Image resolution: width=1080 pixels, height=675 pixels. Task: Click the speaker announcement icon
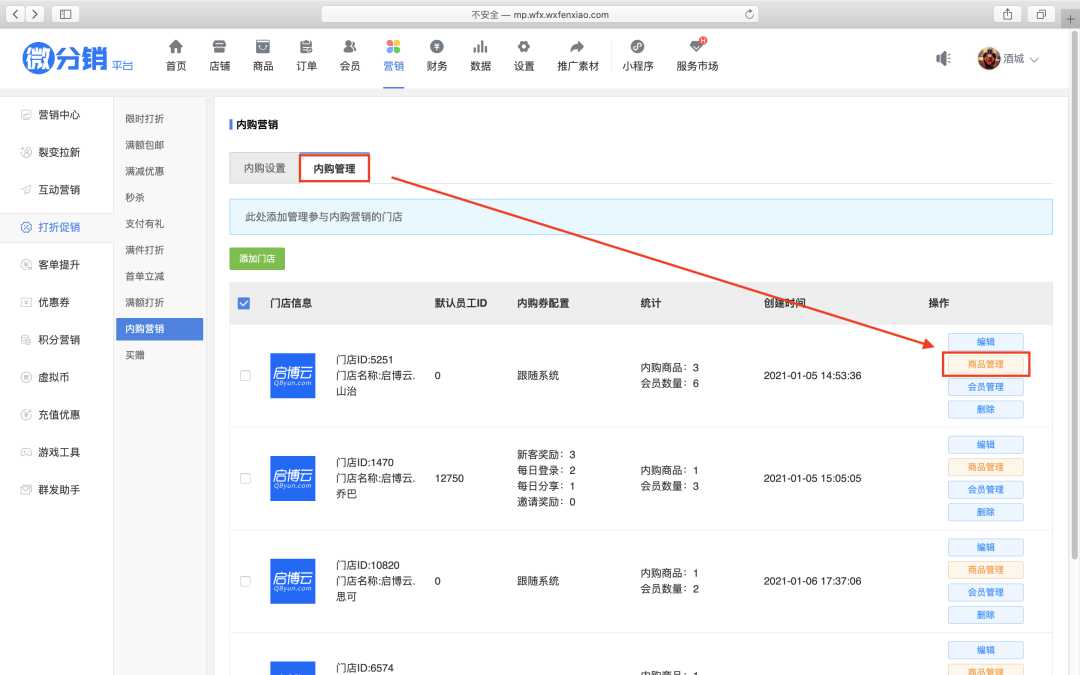[x=943, y=59]
